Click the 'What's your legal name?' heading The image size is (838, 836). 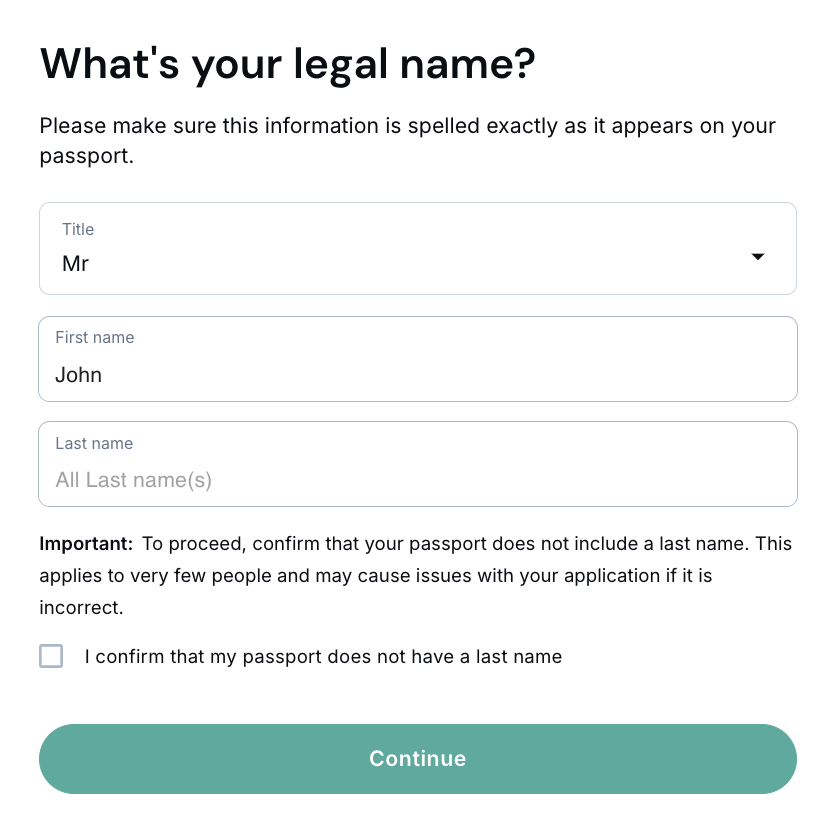click(288, 65)
